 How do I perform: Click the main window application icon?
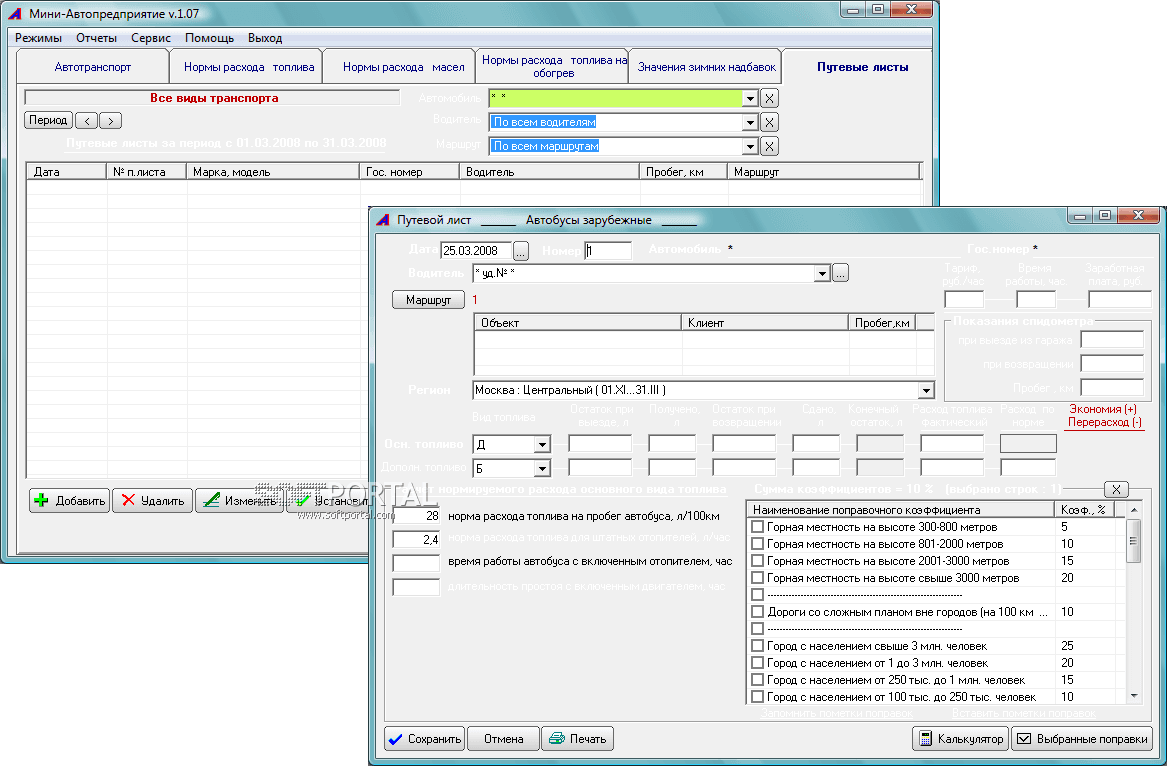[x=15, y=13]
